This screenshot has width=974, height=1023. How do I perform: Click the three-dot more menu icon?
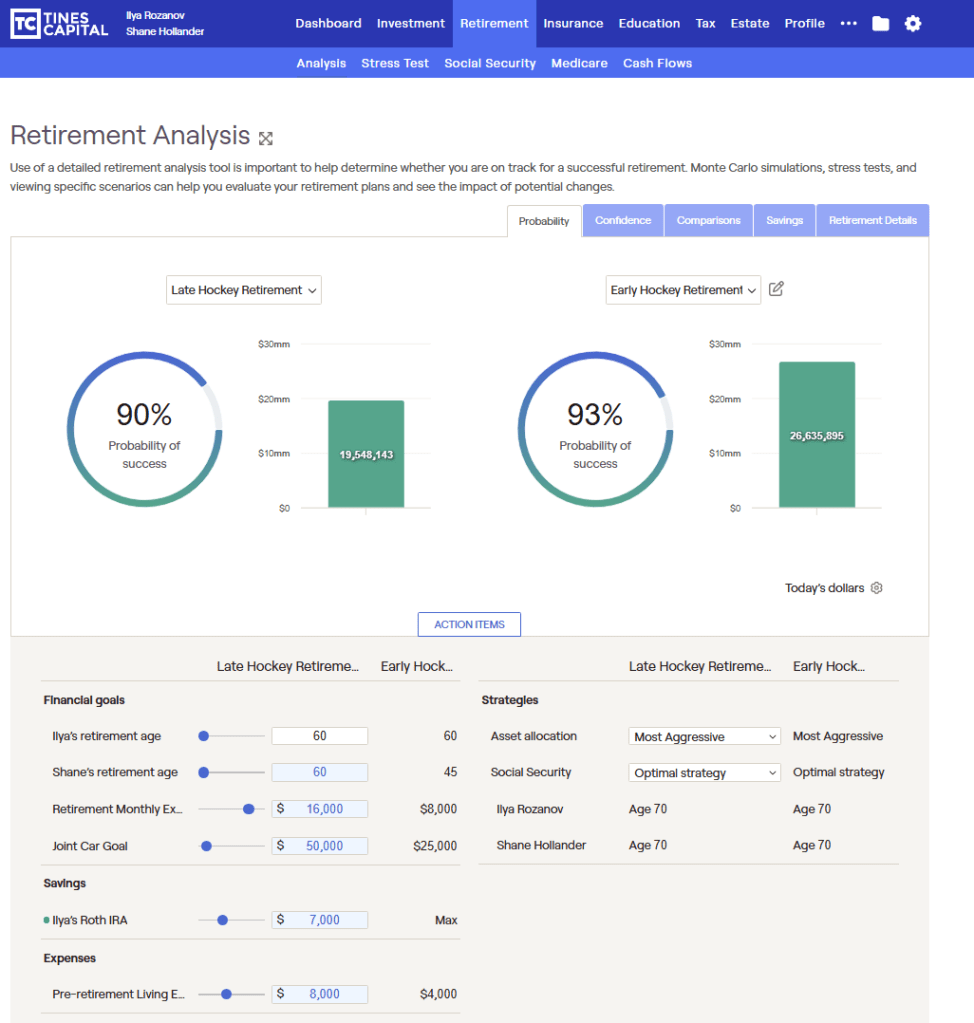(x=849, y=24)
